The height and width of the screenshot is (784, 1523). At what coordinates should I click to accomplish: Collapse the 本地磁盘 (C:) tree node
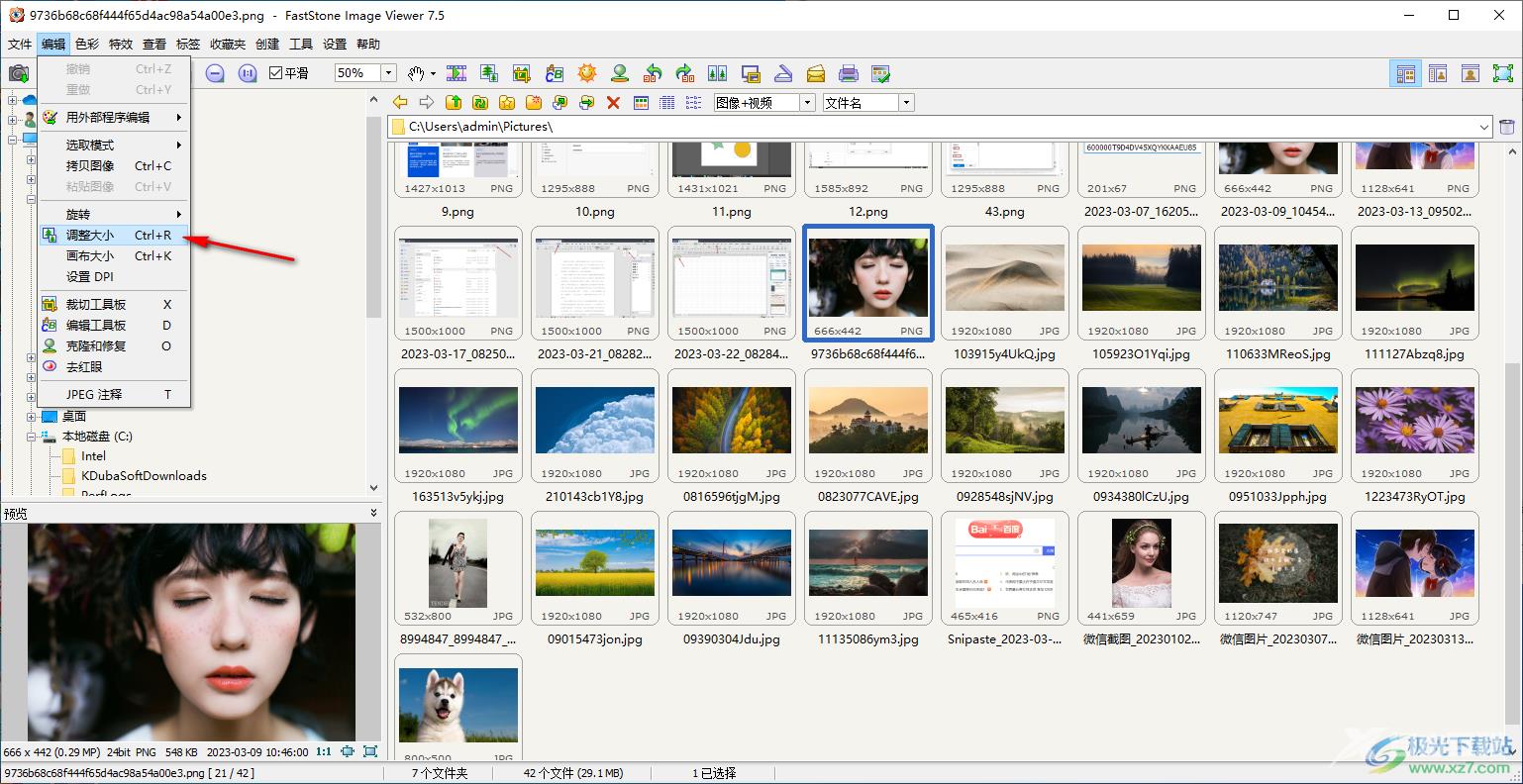pyautogui.click(x=31, y=437)
